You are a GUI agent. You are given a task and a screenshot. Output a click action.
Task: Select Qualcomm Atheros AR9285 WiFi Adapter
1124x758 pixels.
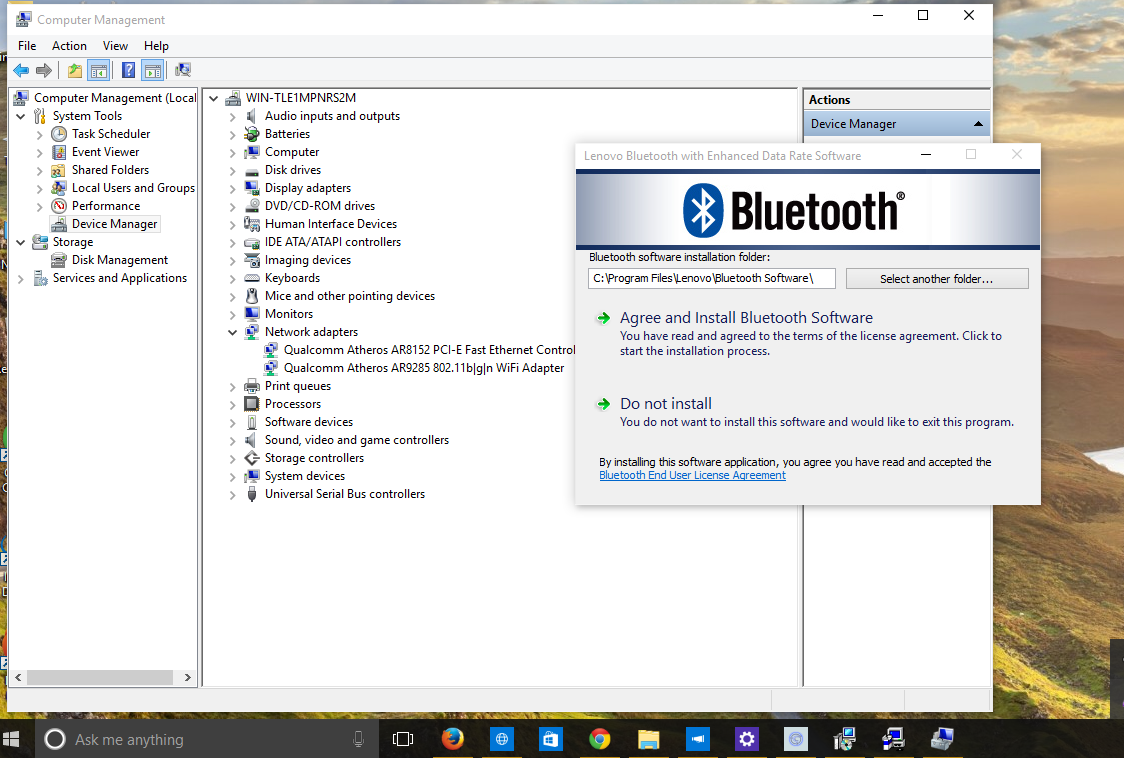click(424, 368)
